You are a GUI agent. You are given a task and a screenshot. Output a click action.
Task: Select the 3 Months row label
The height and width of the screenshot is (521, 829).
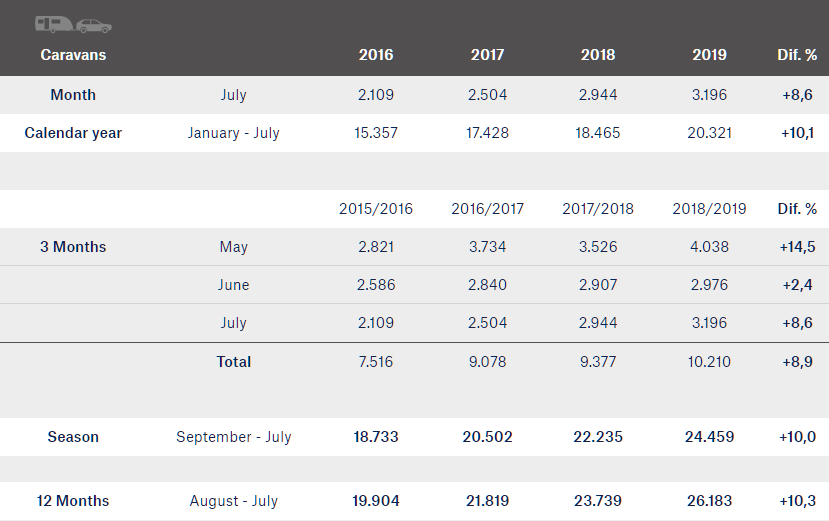coord(73,247)
